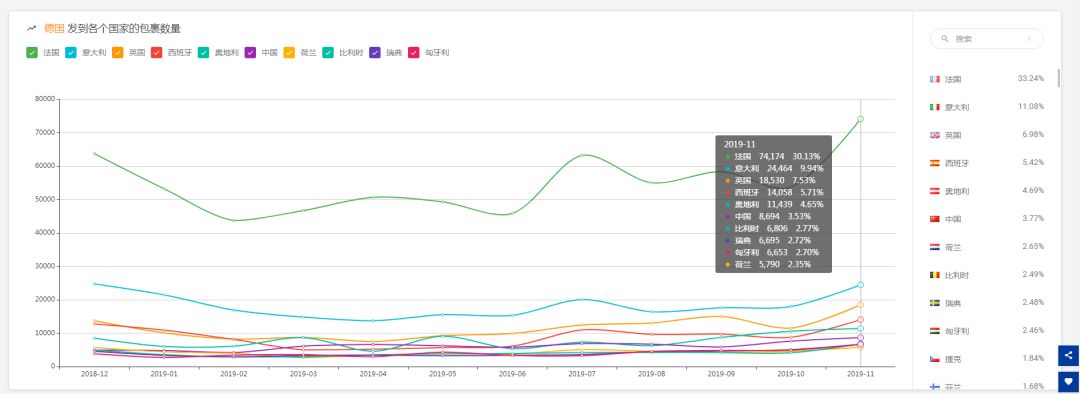This screenshot has width=1080, height=394.
Task: Click the heart favorite icon button
Action: click(x=1068, y=381)
